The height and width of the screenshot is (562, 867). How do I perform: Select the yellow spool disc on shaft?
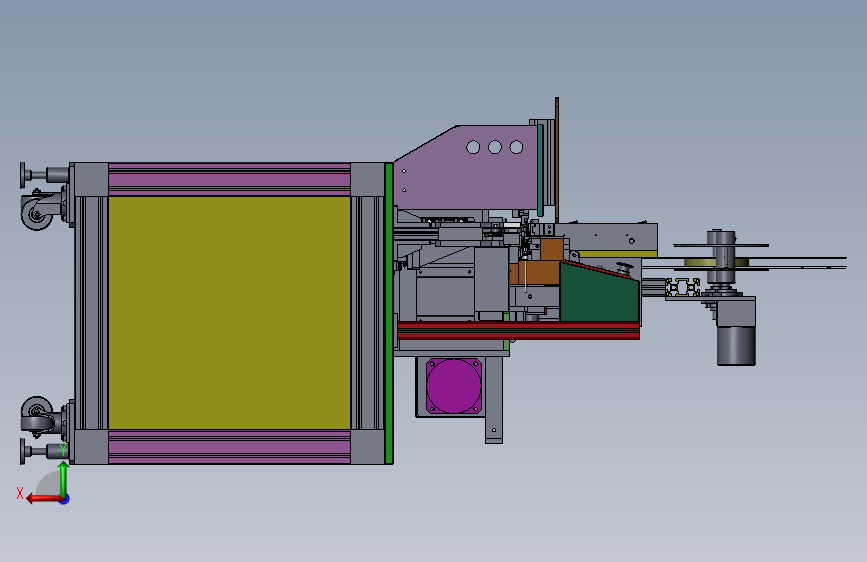[x=717, y=262]
